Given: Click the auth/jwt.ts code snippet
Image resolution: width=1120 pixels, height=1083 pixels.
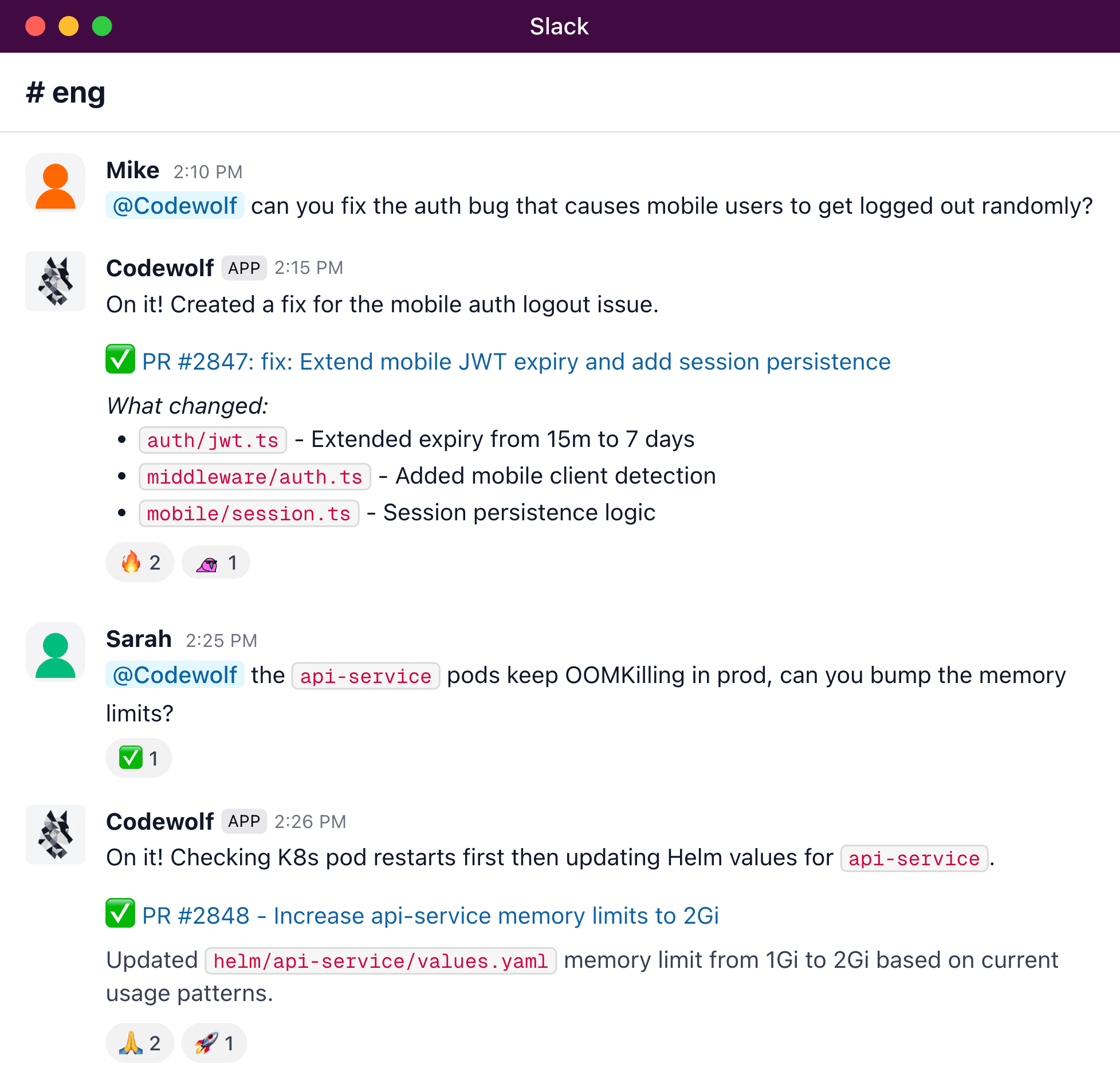Looking at the screenshot, I should 213,440.
